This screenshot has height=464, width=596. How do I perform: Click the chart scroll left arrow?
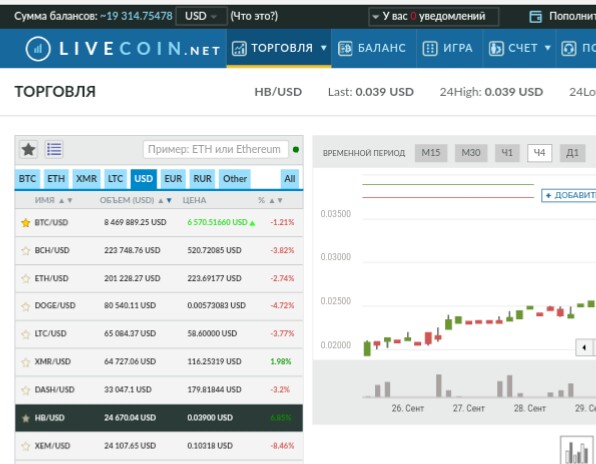584,347
